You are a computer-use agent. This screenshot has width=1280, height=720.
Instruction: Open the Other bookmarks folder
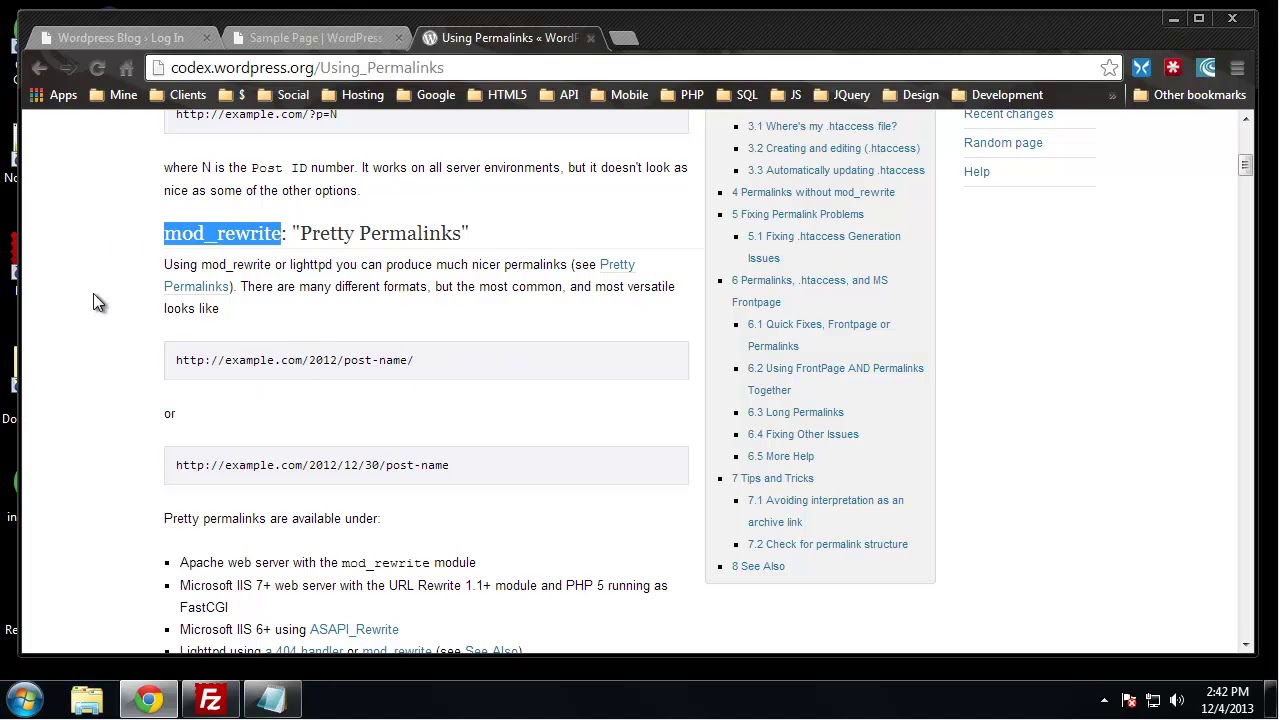pos(1189,95)
